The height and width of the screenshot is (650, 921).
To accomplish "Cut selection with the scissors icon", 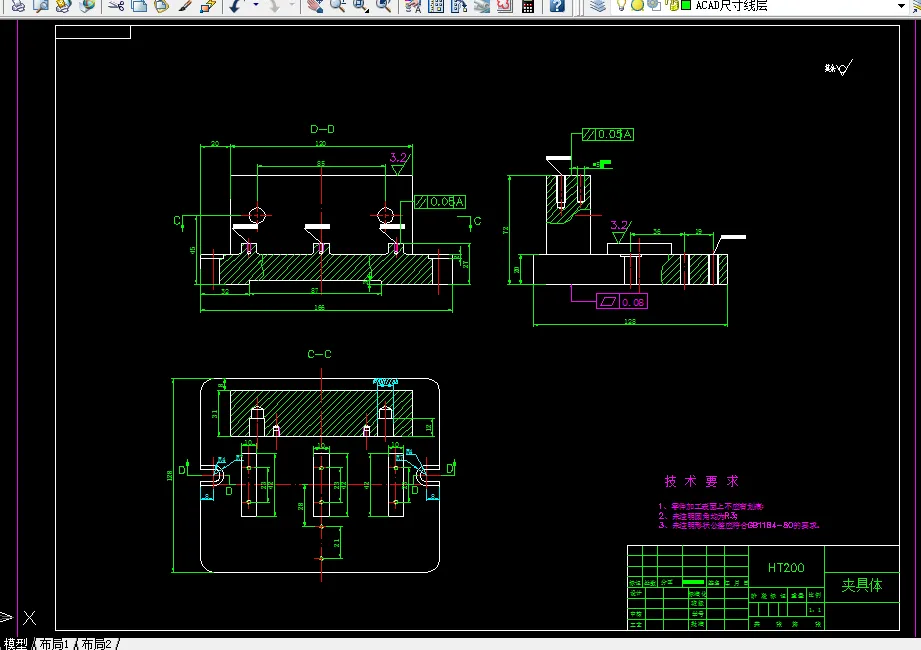I will [x=116, y=6].
